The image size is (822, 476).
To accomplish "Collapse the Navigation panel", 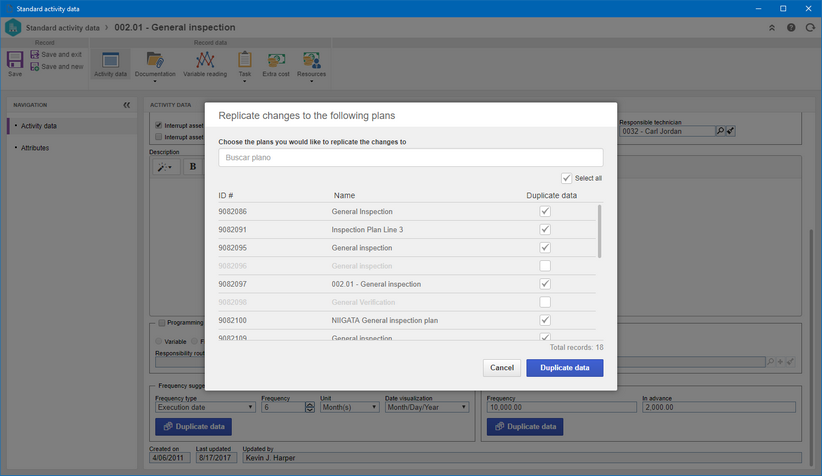I will coord(126,105).
